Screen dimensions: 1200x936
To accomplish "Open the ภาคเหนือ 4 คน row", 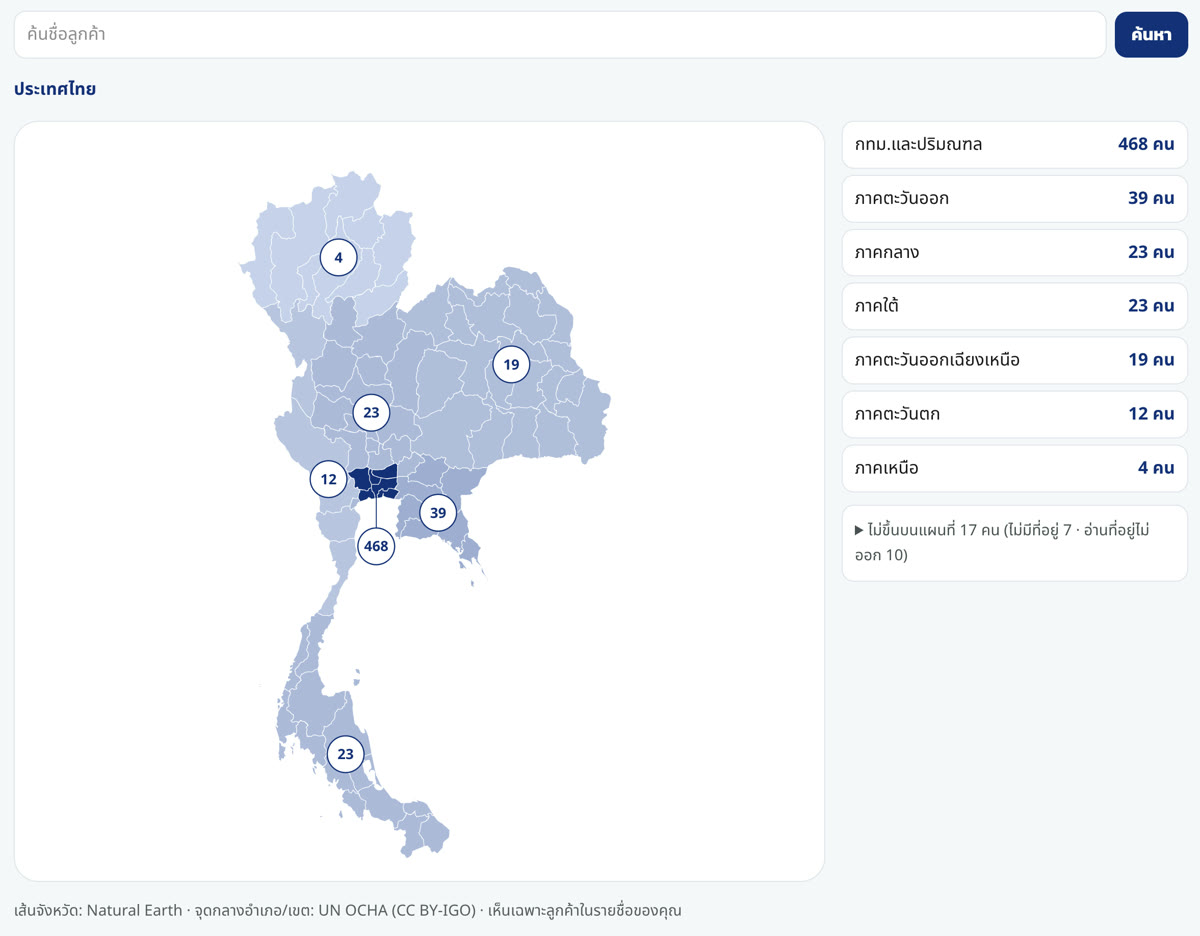I will 1015,468.
